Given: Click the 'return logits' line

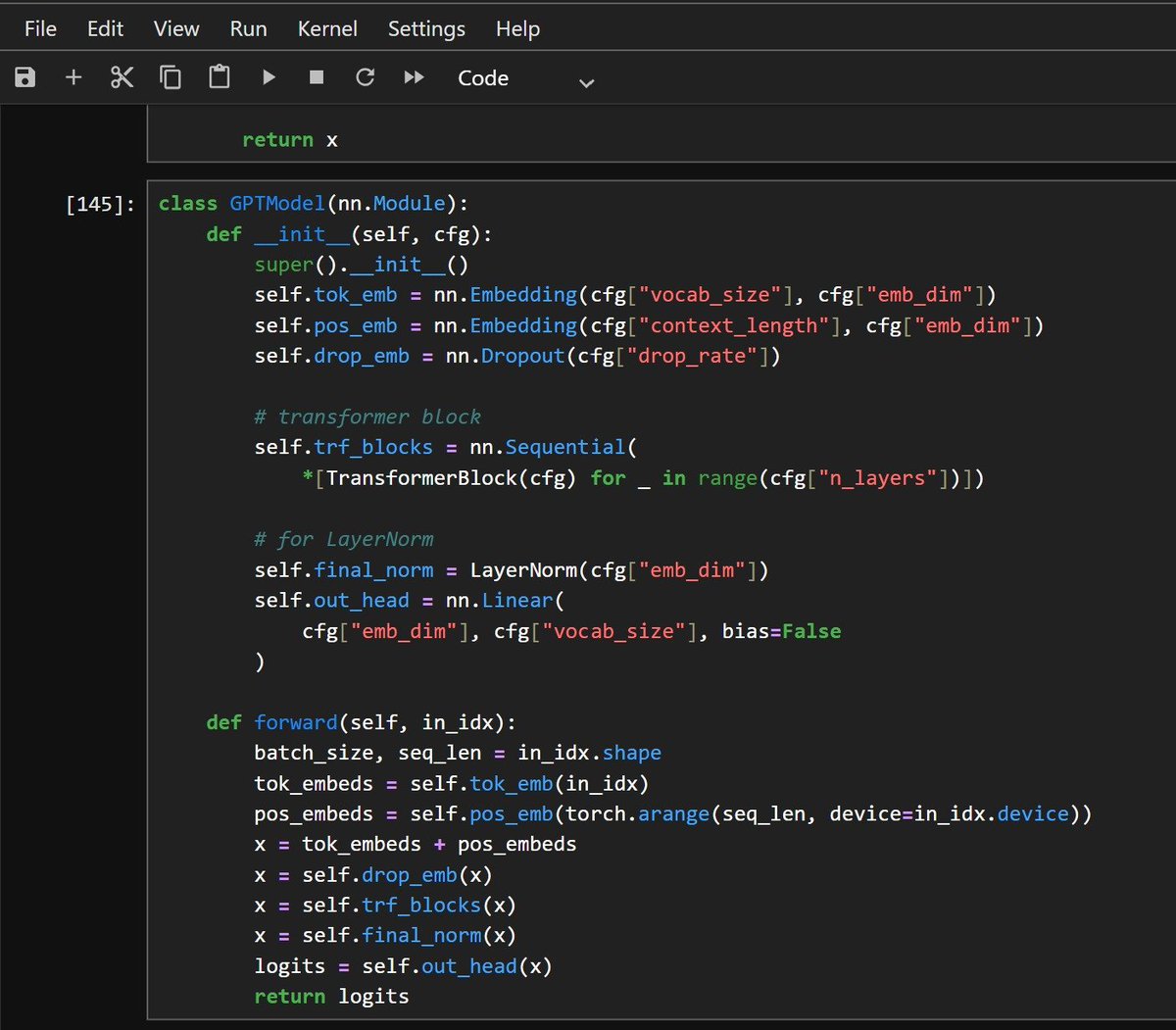Looking at the screenshot, I should point(331,997).
